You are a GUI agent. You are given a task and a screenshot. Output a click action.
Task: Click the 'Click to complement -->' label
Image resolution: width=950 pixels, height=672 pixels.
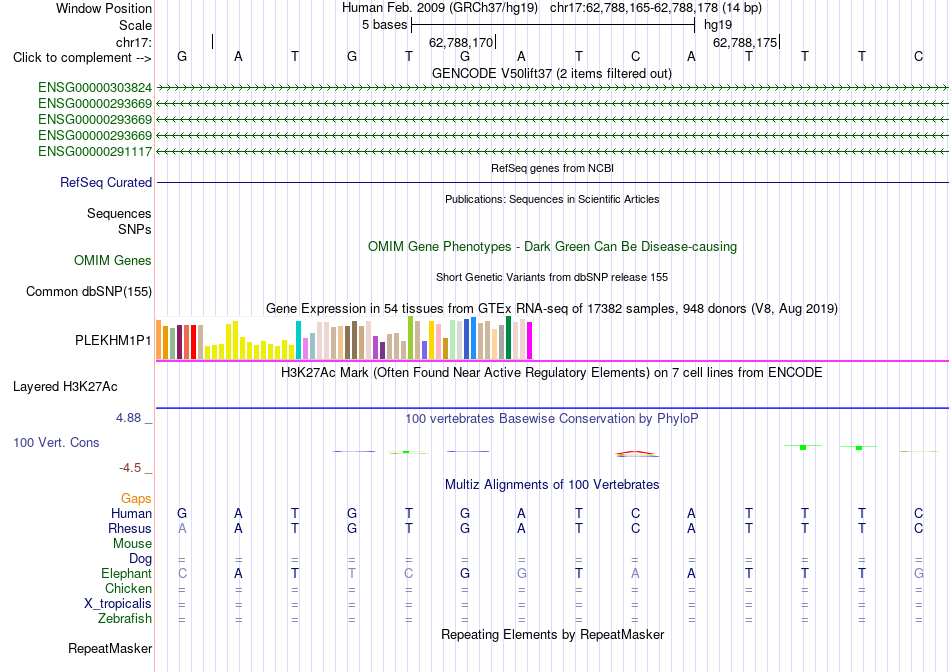82,58
